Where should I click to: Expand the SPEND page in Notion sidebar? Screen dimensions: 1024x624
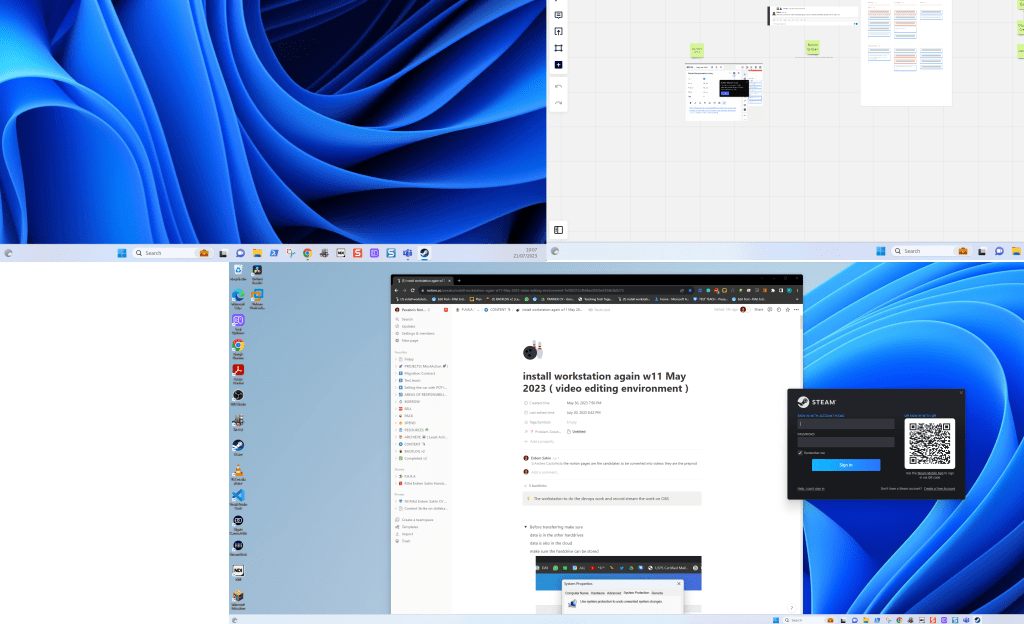[x=396, y=423]
